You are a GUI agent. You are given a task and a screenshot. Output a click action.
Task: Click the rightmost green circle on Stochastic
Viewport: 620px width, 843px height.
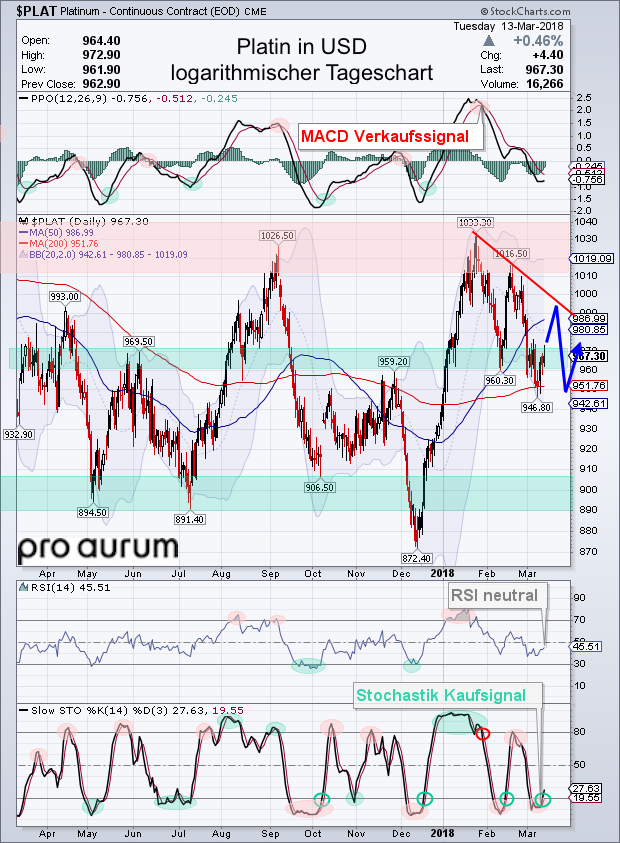tap(543, 798)
